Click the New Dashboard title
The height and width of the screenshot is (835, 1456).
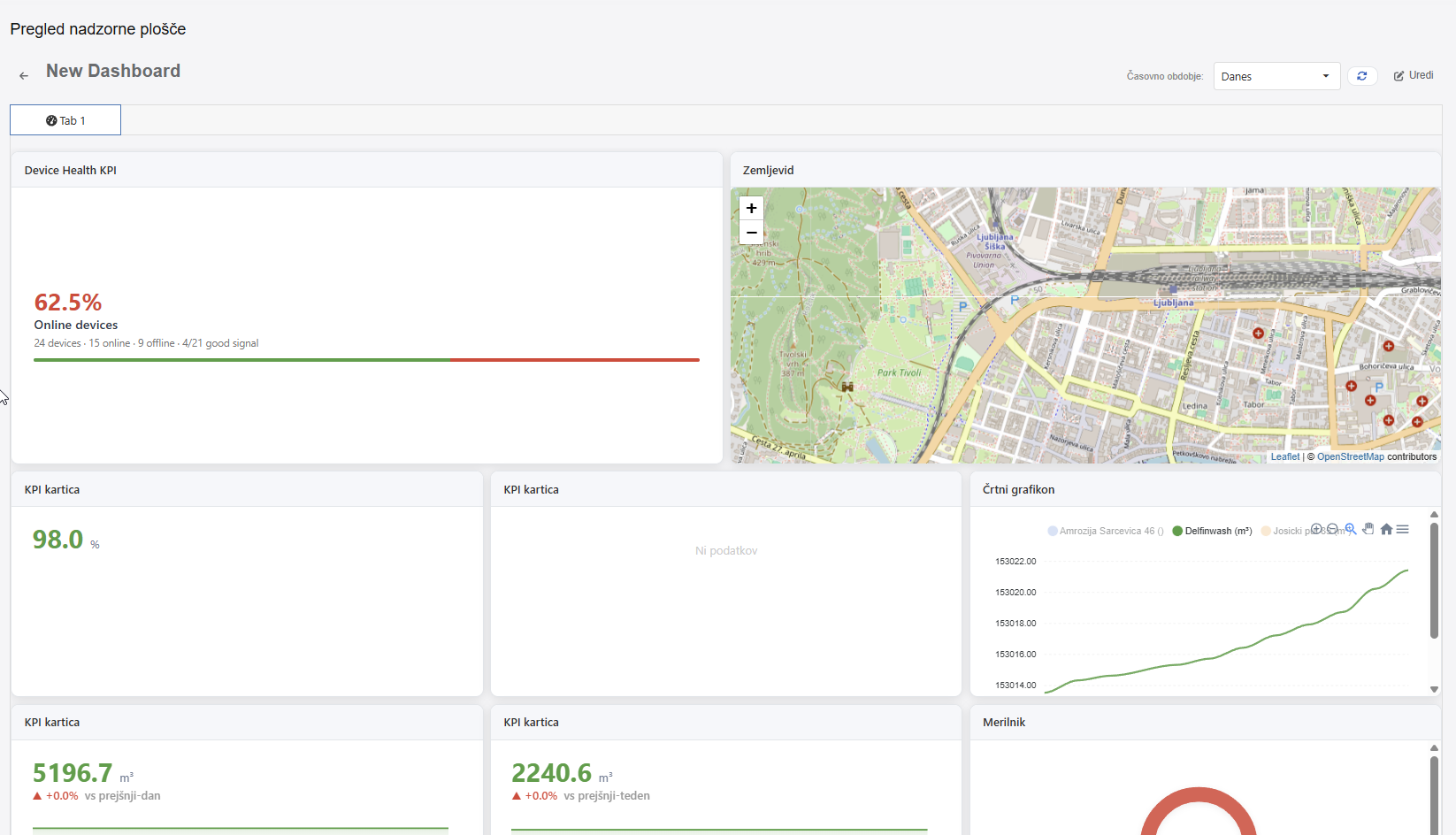(113, 71)
